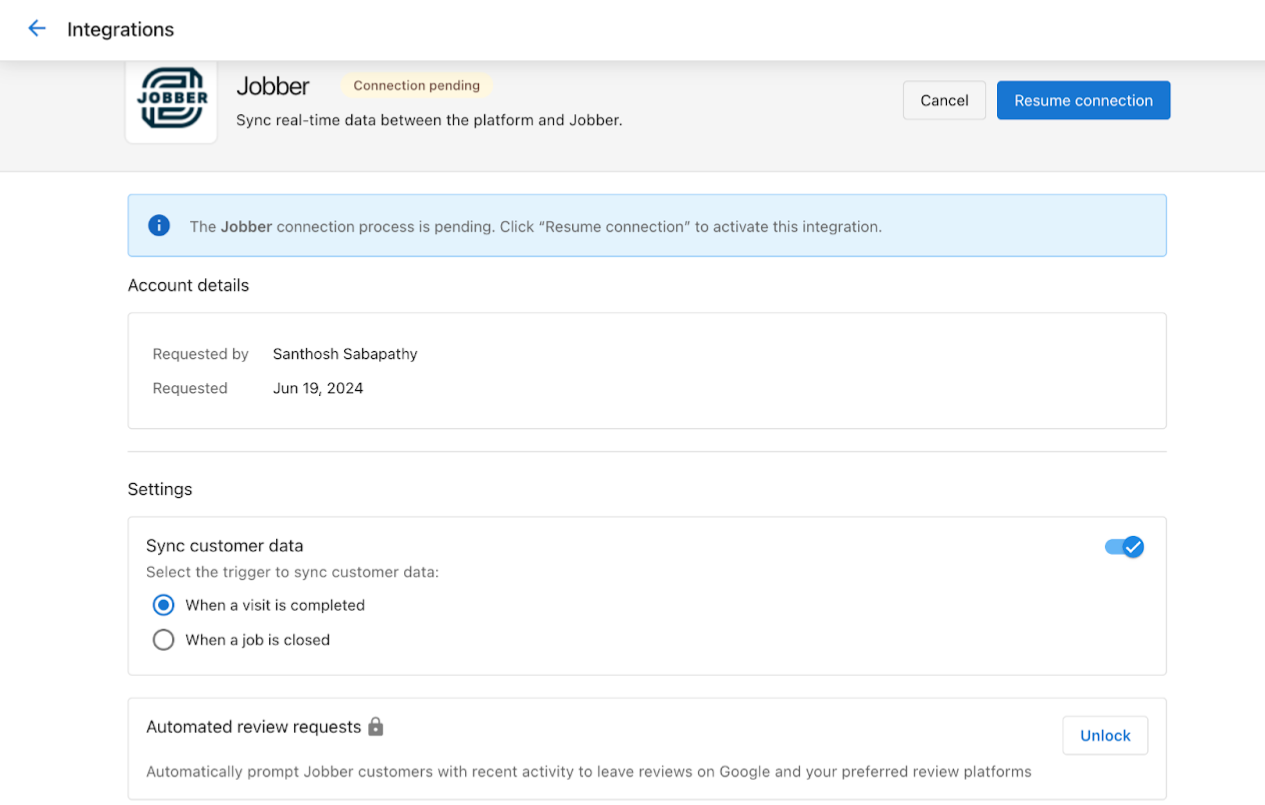
Task: Toggle the Sync customer data switch
Action: tap(1124, 547)
